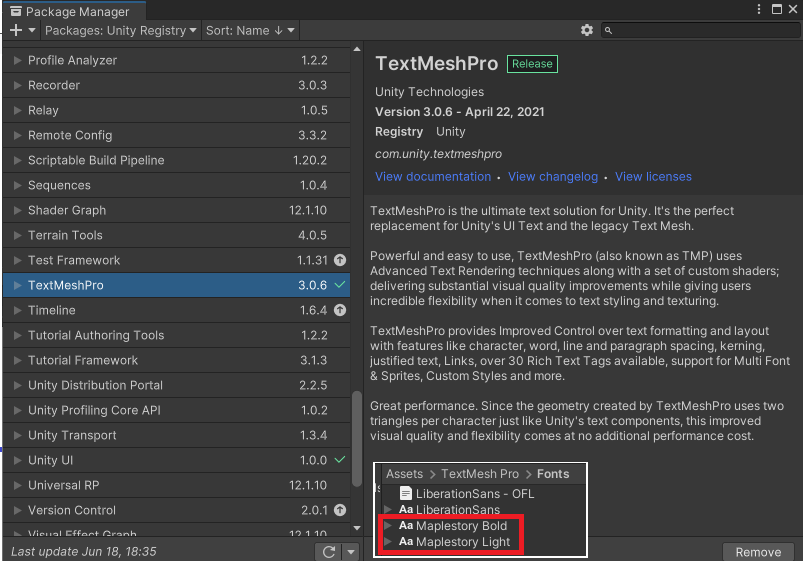The width and height of the screenshot is (804, 561).
Task: Select the Terrain Tools package
Action: 176,235
